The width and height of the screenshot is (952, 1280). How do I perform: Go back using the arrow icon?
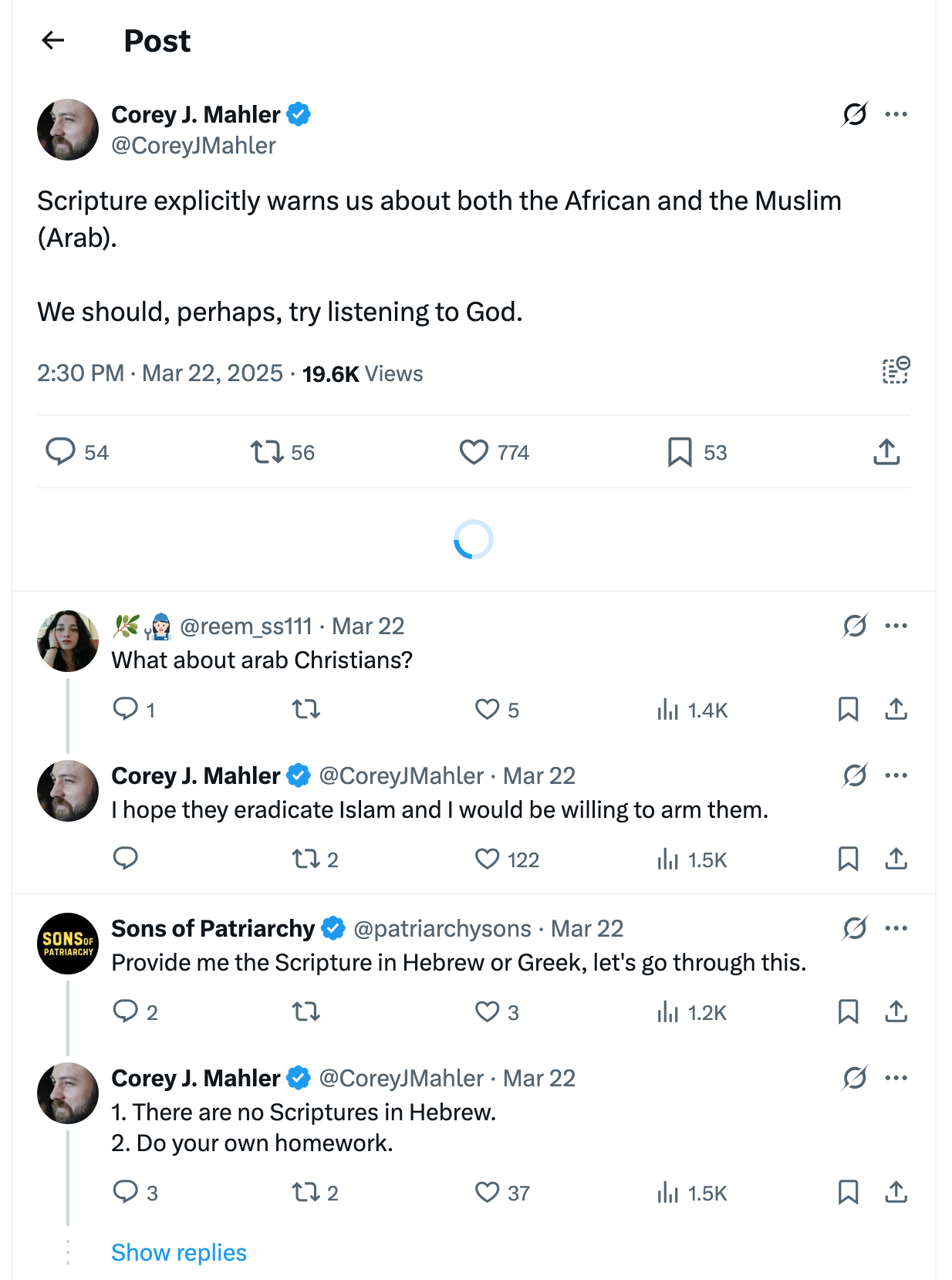coord(53,40)
